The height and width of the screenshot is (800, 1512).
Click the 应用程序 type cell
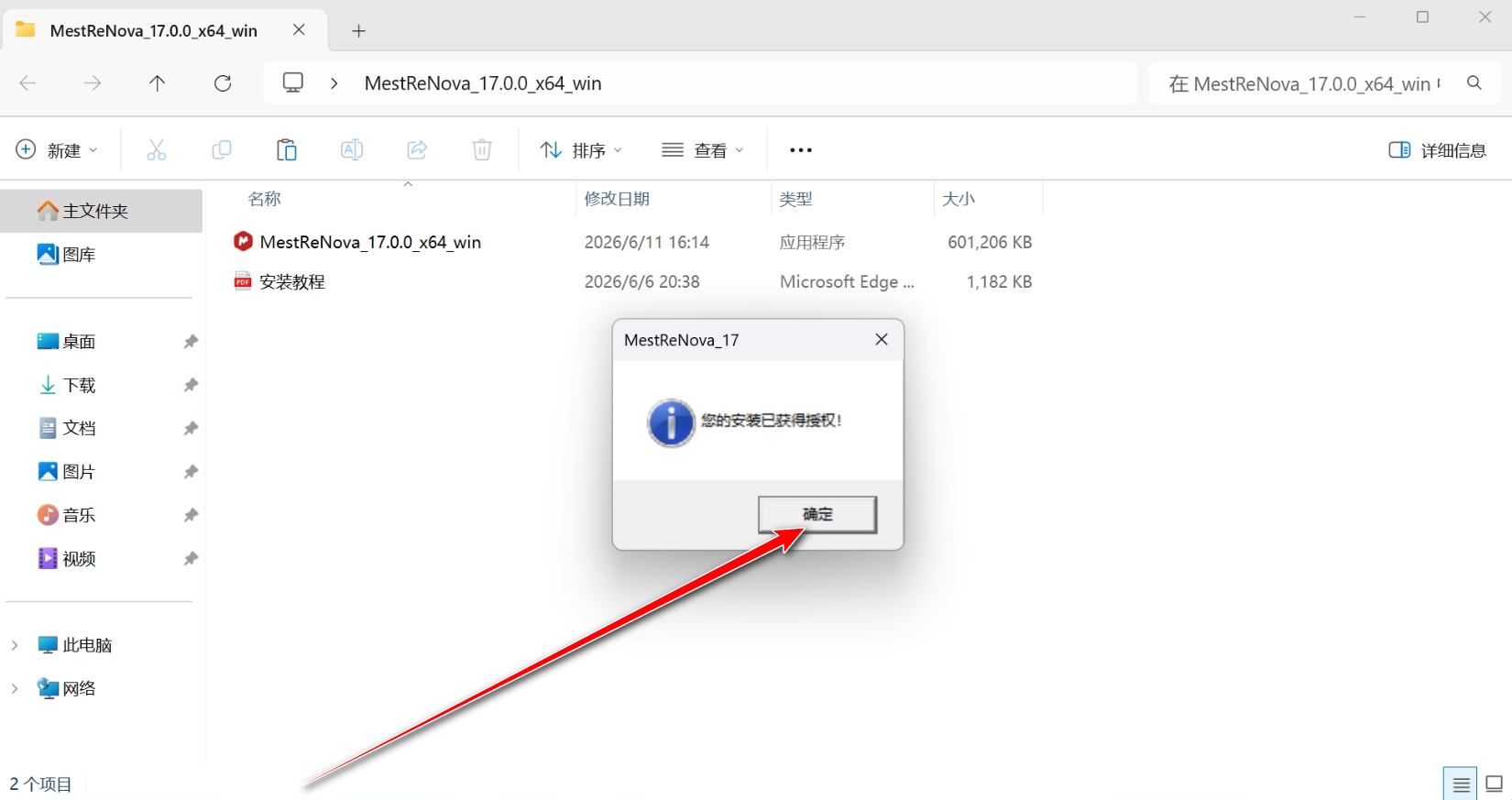[x=812, y=242]
